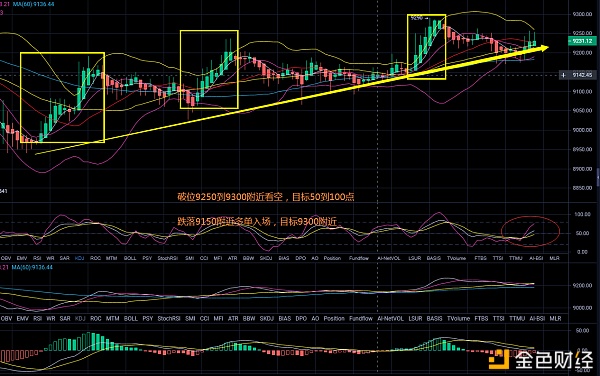
Task: Click the green current price tag 9231.12
Action: 581,41
